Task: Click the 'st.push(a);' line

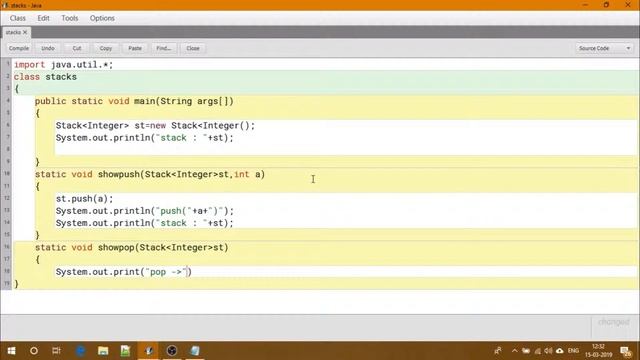Action: click(84, 199)
